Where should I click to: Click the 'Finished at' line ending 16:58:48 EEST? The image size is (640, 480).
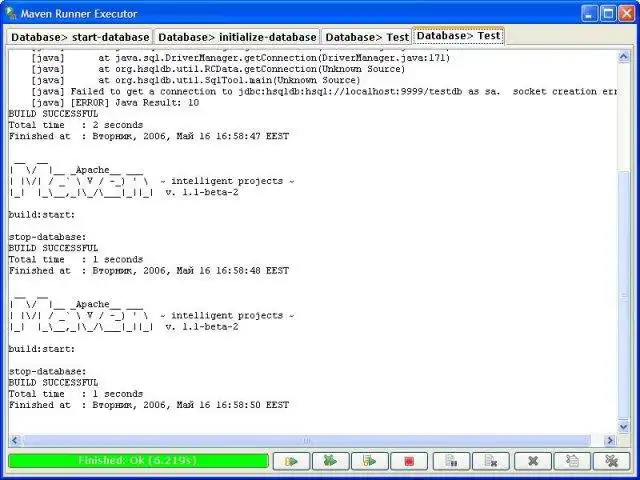pyautogui.click(x=149, y=271)
